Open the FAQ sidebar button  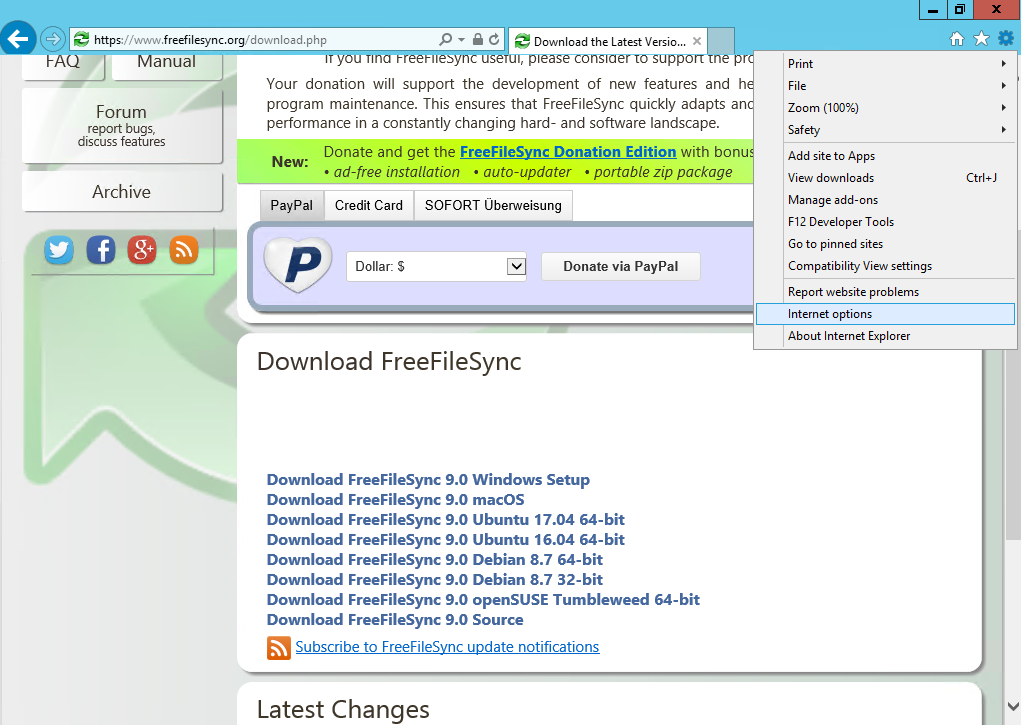coord(63,65)
